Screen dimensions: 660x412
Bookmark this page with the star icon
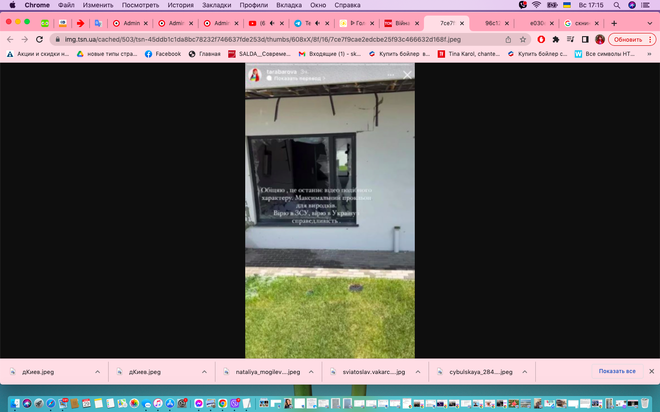(x=523, y=39)
